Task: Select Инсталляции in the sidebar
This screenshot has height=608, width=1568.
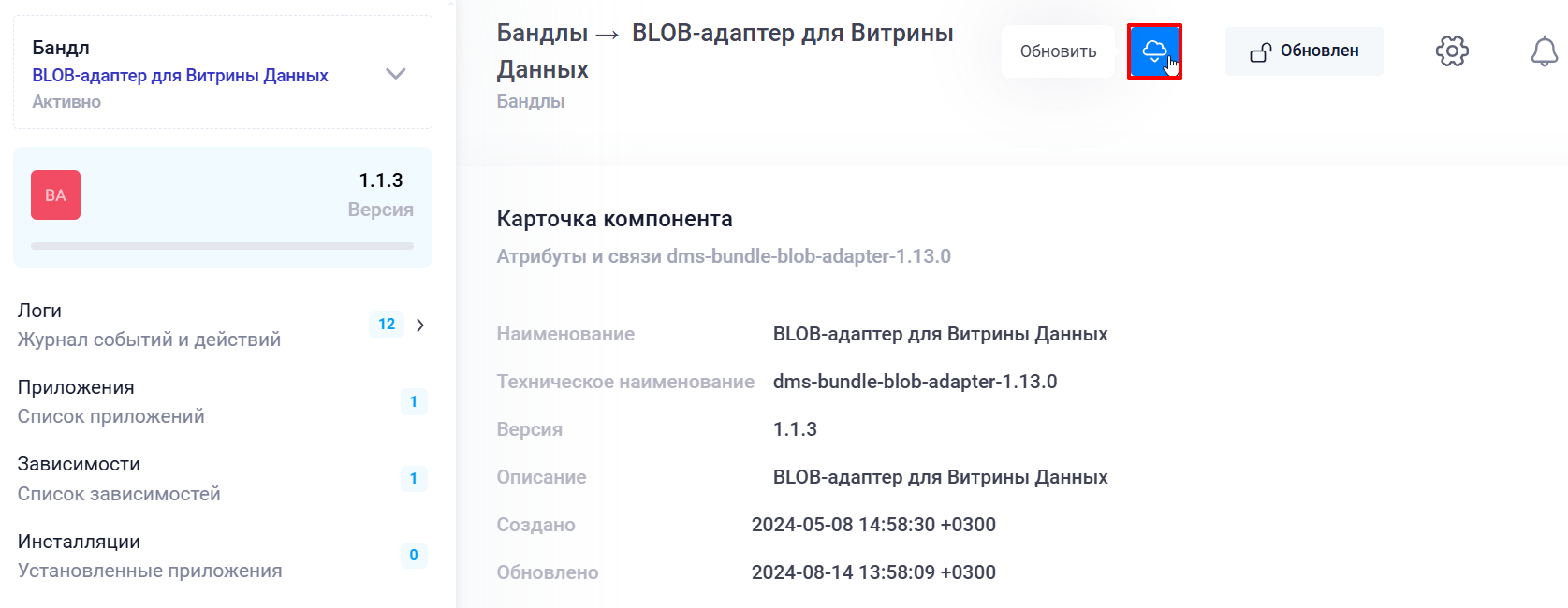Action: (78, 541)
